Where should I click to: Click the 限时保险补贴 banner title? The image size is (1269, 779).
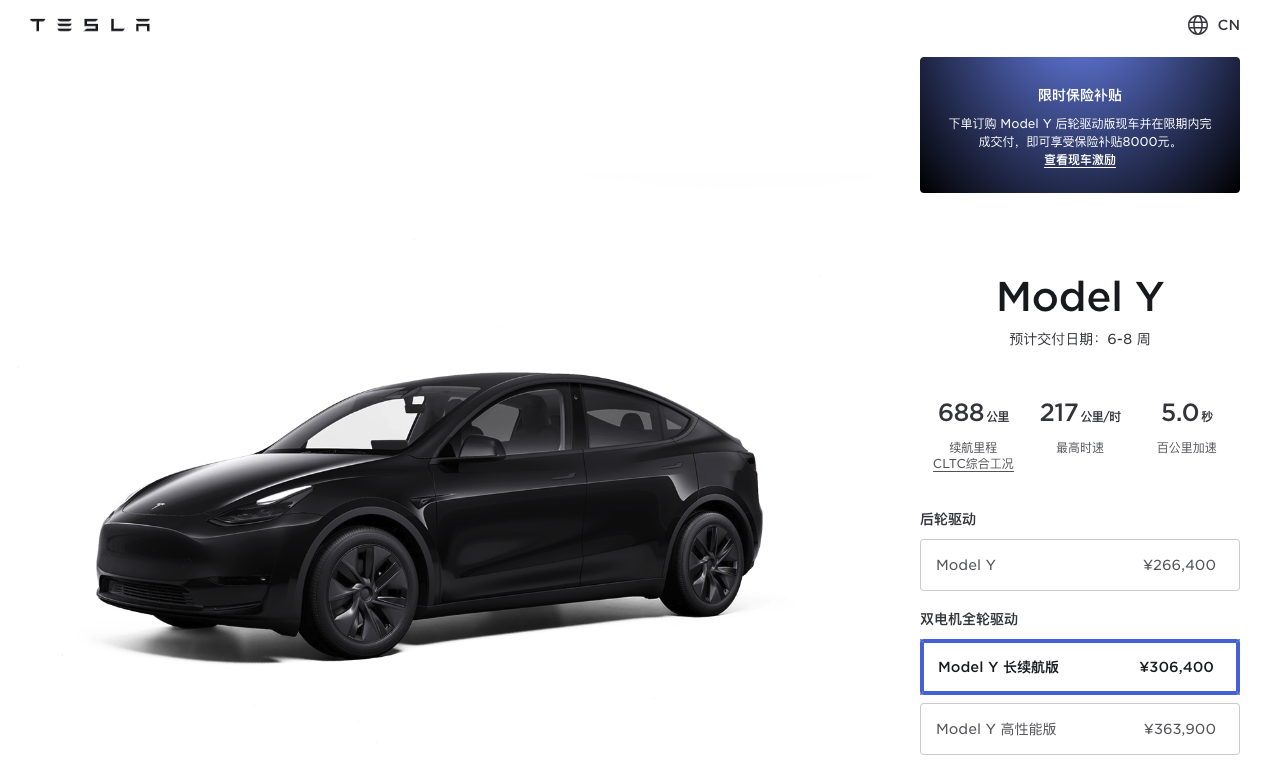point(1080,95)
